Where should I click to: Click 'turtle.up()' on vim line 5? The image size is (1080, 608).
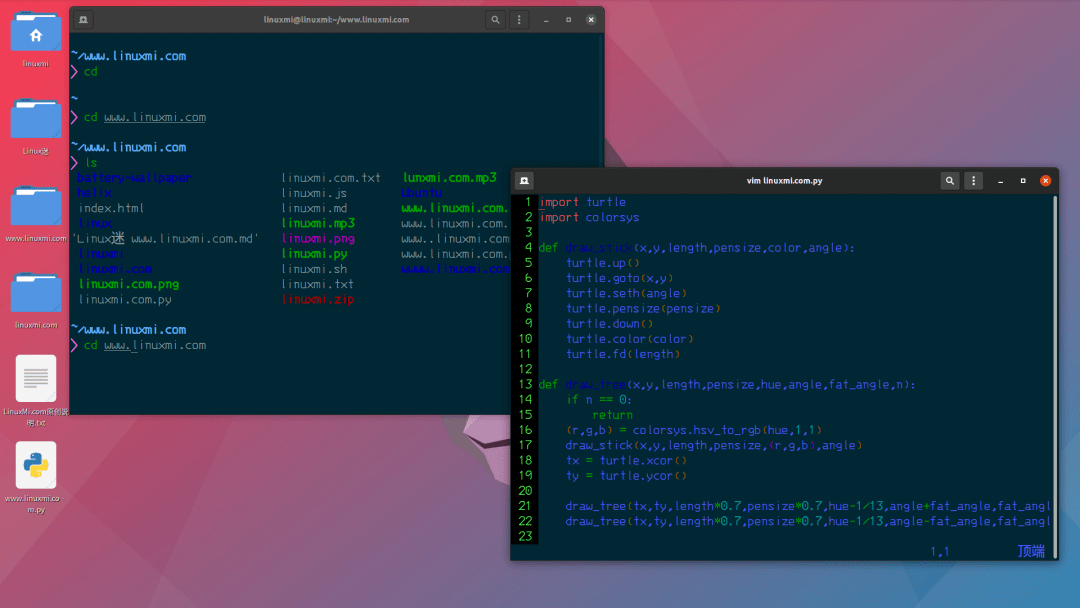coord(603,262)
